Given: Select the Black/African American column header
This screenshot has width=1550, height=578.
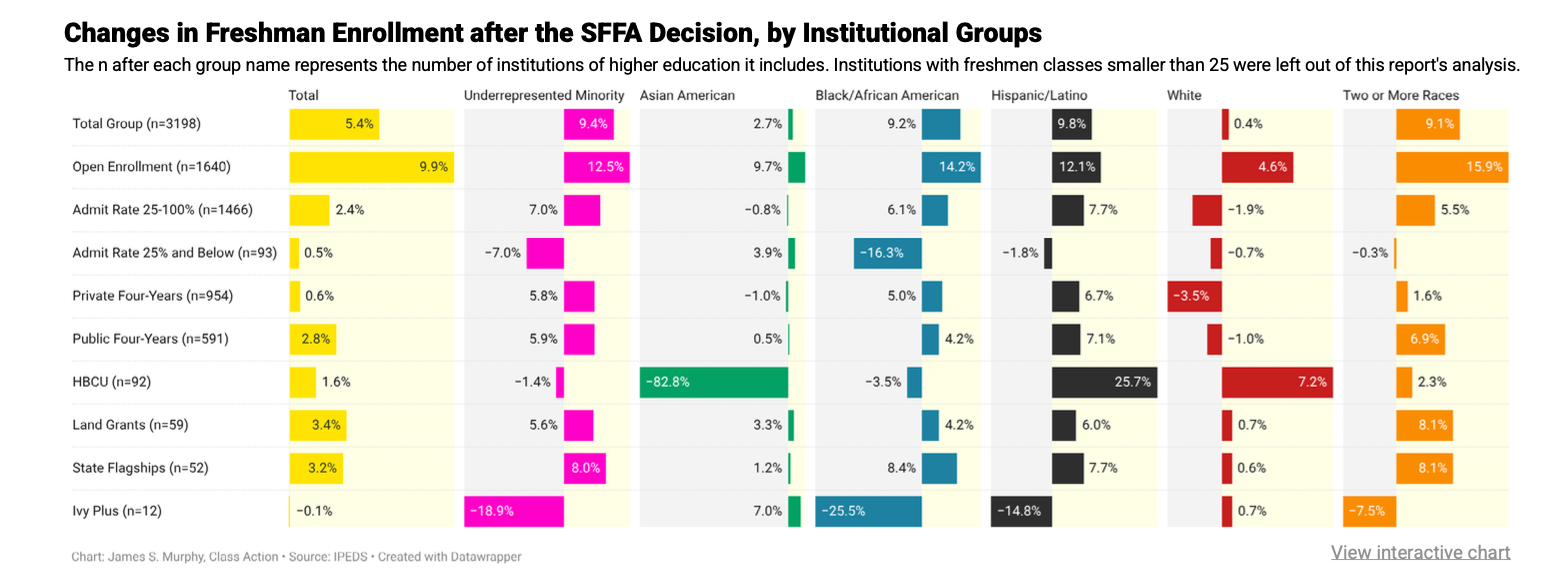Looking at the screenshot, I should coord(887,96).
